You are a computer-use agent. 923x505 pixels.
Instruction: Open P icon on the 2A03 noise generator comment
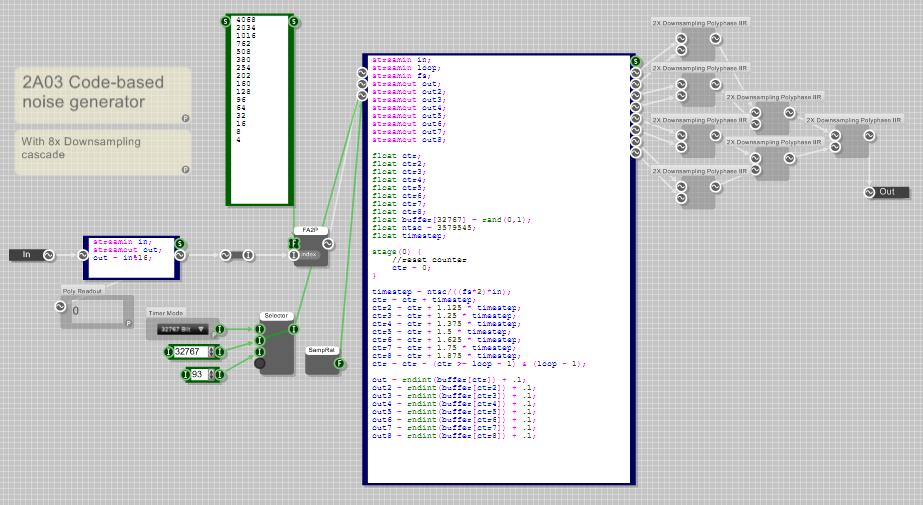(x=185, y=118)
